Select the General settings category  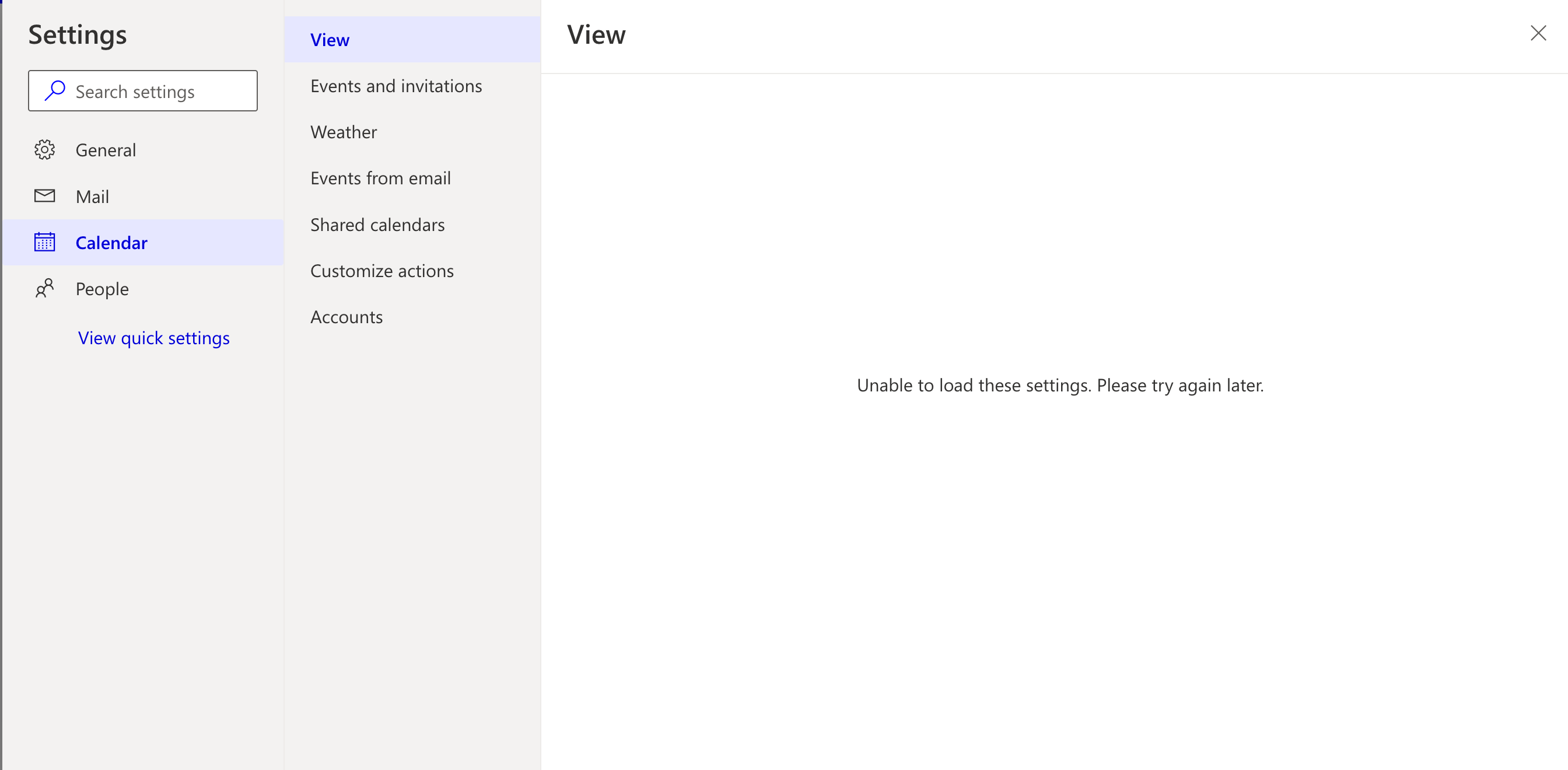(106, 150)
